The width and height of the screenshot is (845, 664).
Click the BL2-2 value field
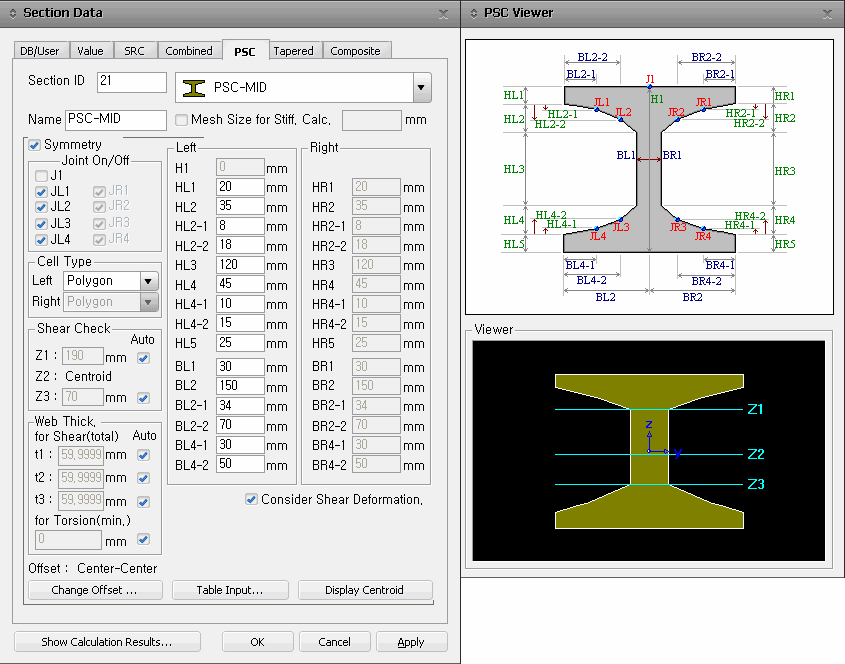240,425
